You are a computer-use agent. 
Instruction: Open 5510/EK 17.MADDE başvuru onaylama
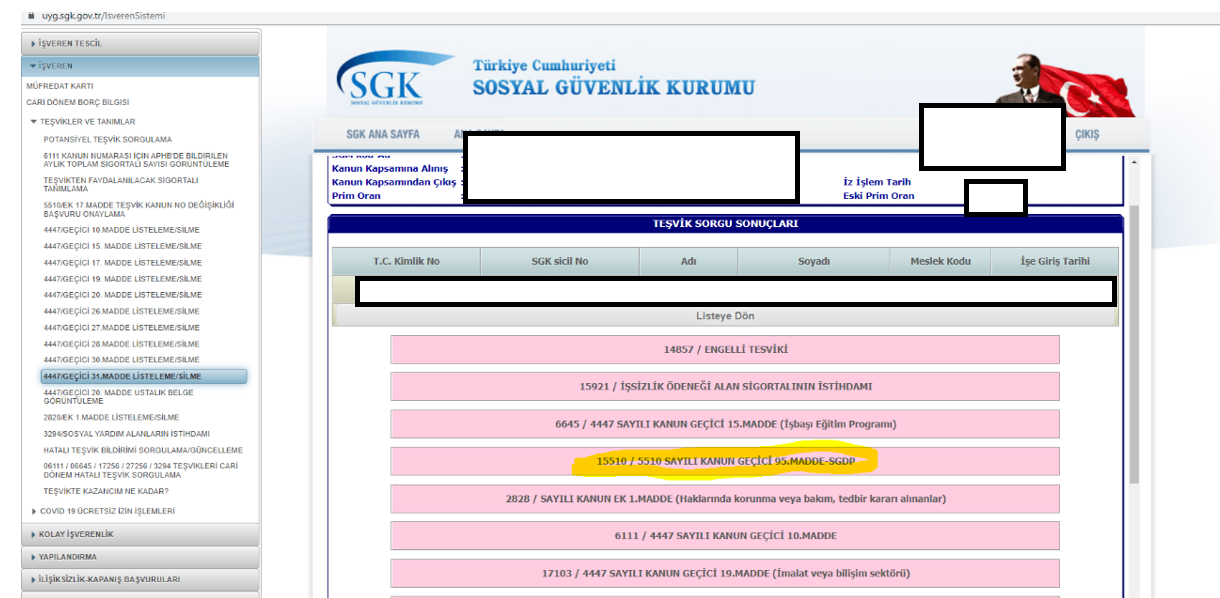138,209
